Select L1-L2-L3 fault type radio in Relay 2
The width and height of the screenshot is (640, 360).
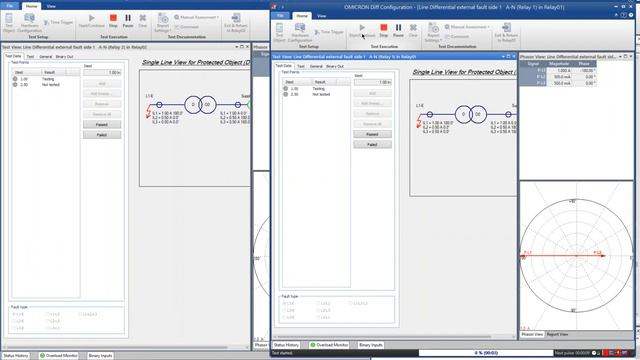80,314
